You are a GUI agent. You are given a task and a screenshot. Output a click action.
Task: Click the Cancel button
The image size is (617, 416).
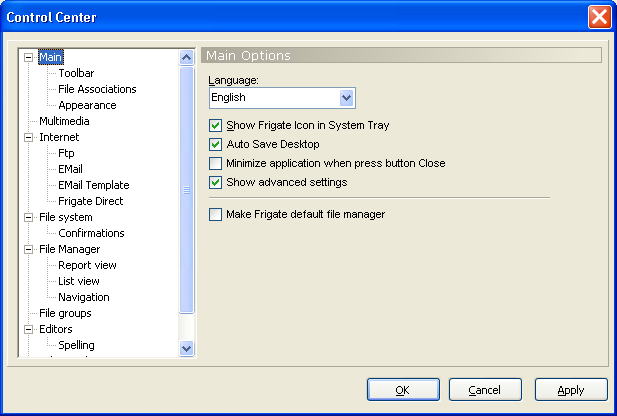[485, 390]
